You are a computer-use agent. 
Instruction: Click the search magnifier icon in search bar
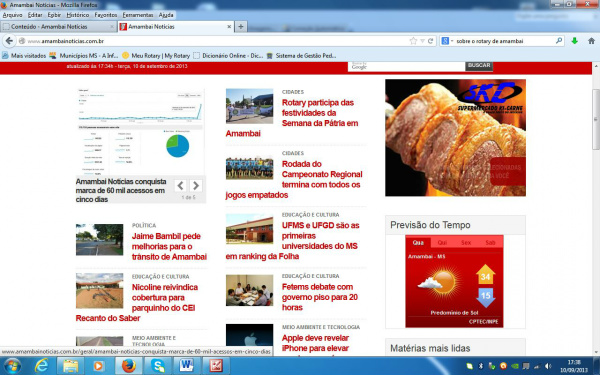[559, 41]
